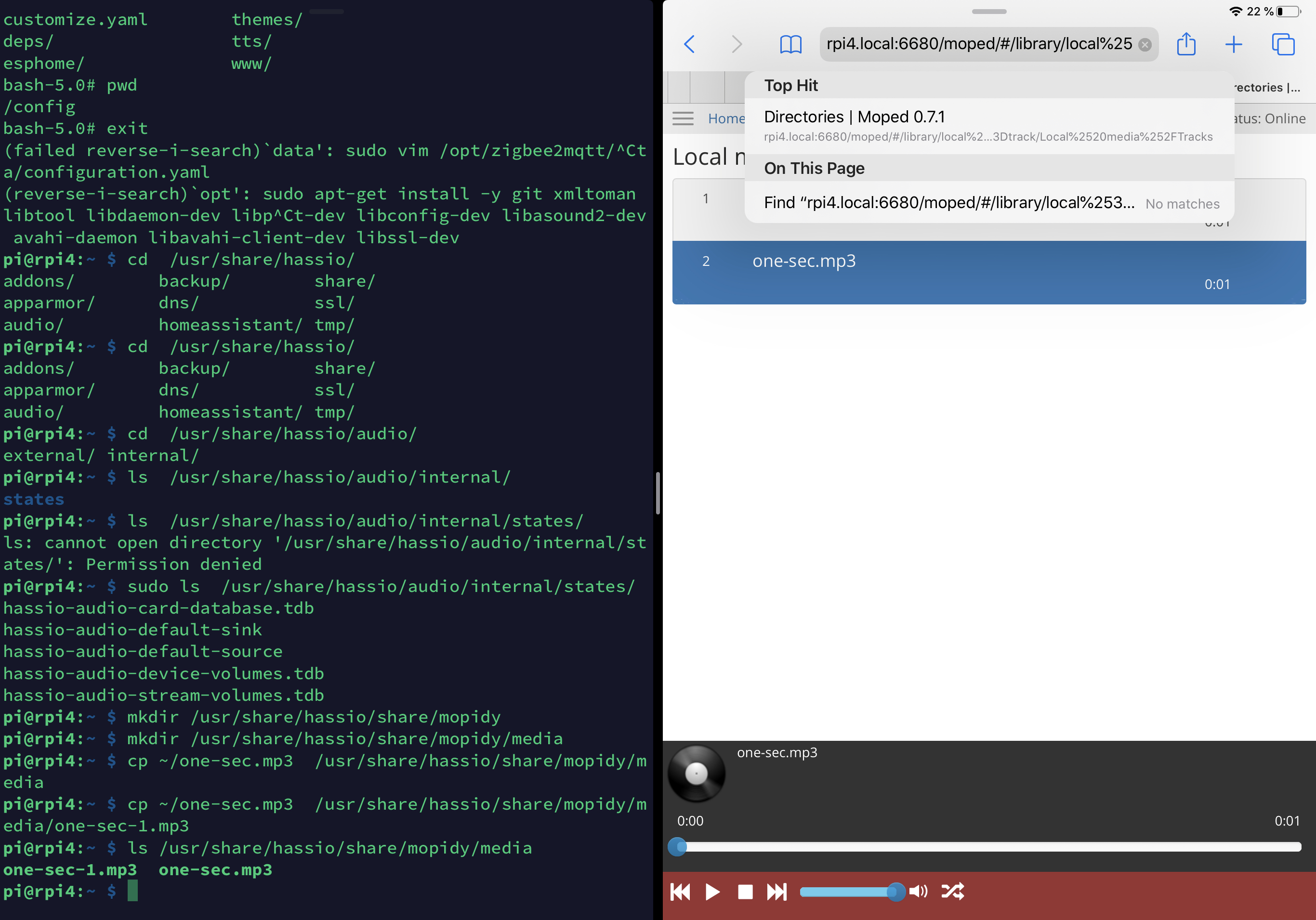
Task: Open the Safari share sheet
Action: 1186,44
